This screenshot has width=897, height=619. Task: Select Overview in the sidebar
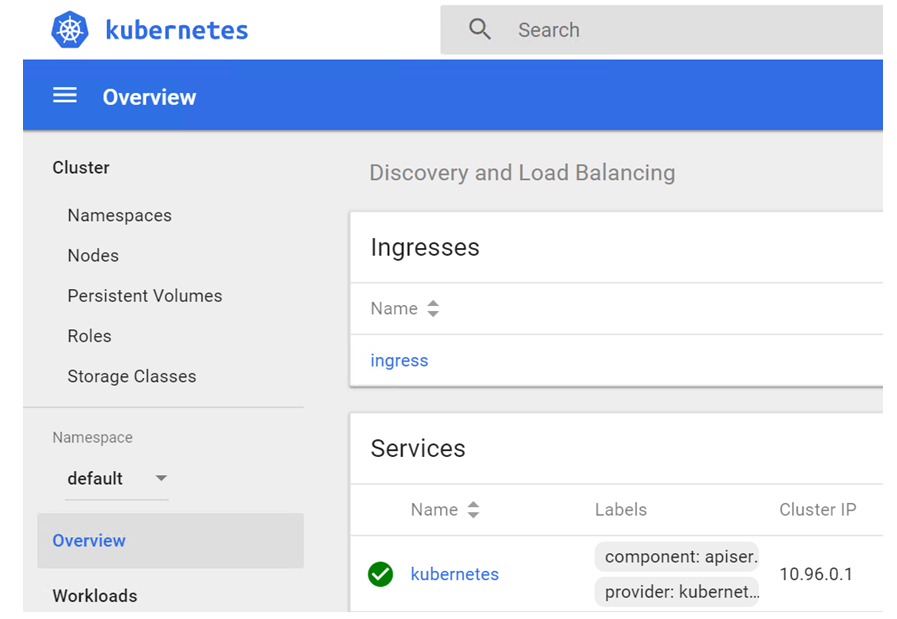point(89,540)
